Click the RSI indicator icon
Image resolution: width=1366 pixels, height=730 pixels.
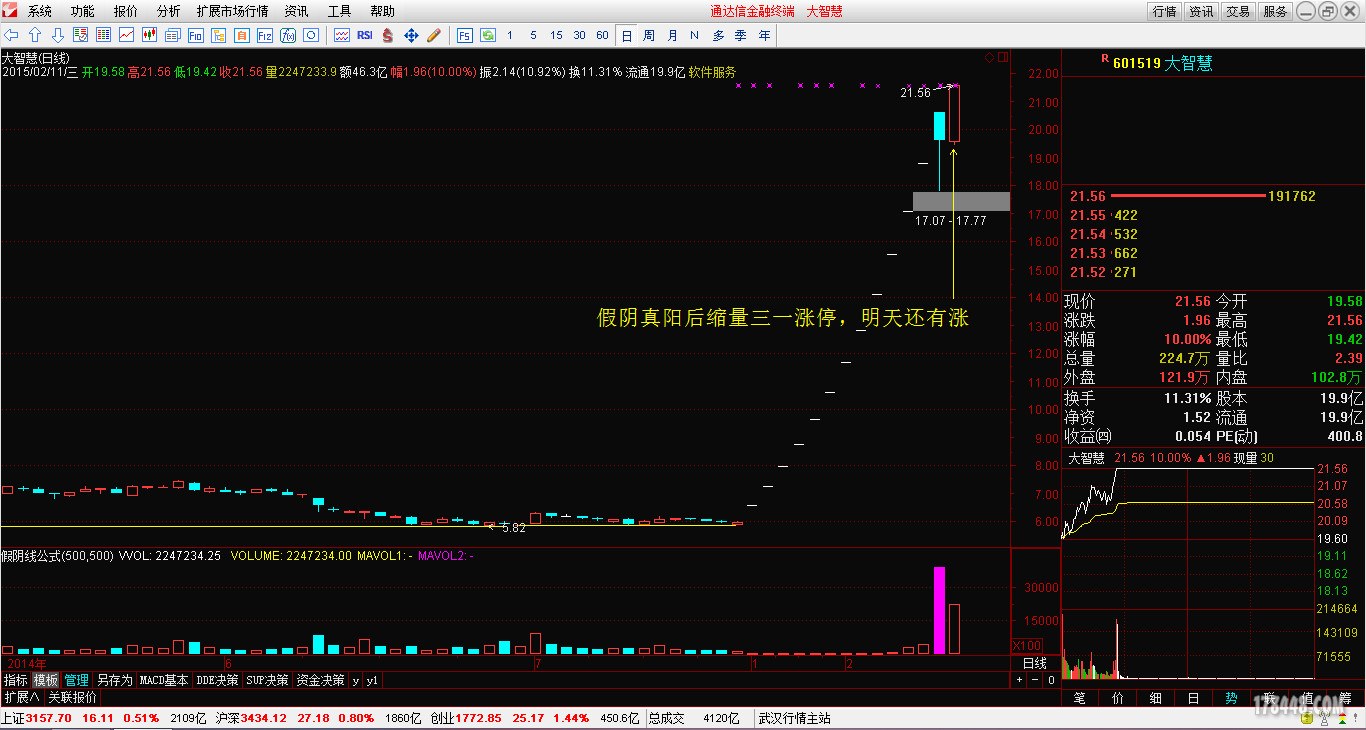coord(365,35)
